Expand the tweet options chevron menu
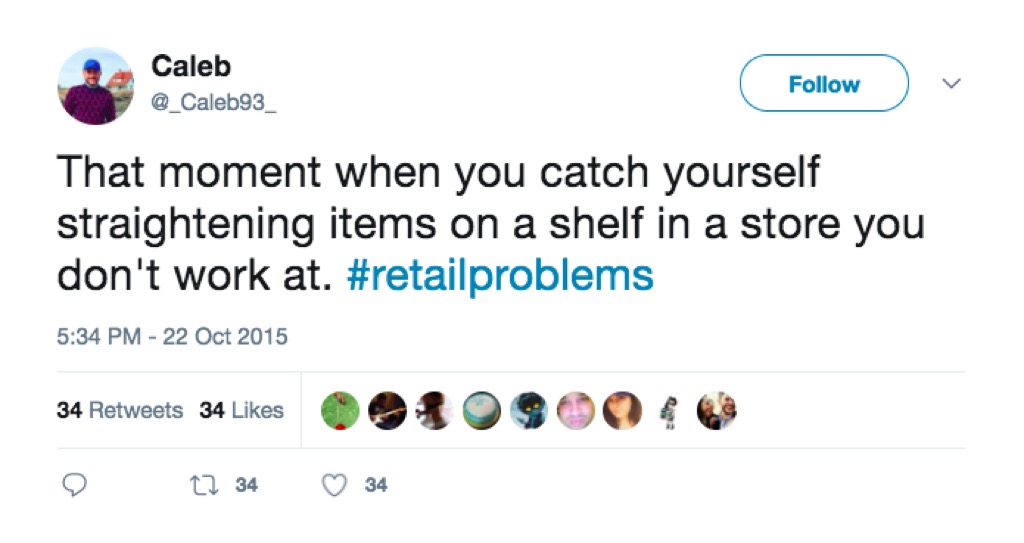Image resolution: width=1024 pixels, height=543 pixels. click(x=952, y=83)
